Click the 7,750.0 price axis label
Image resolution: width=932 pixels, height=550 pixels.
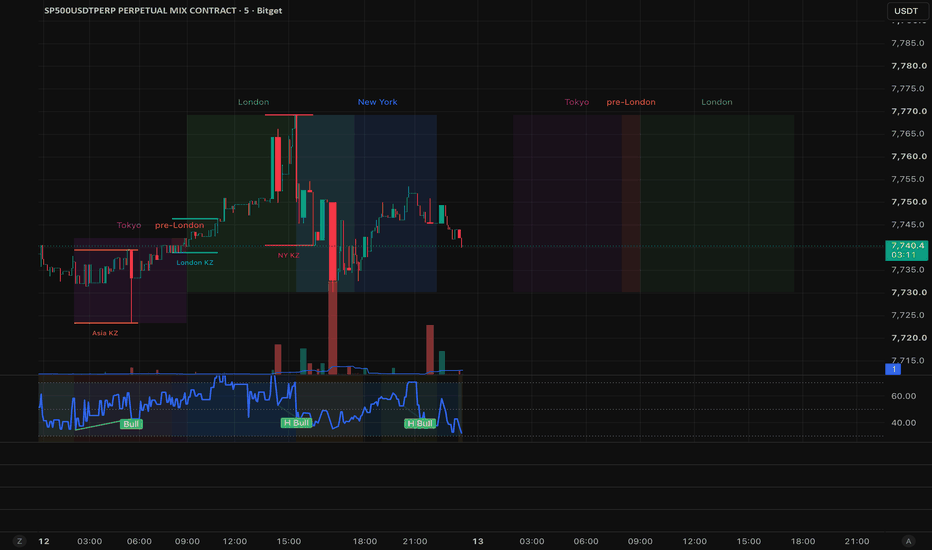point(908,202)
